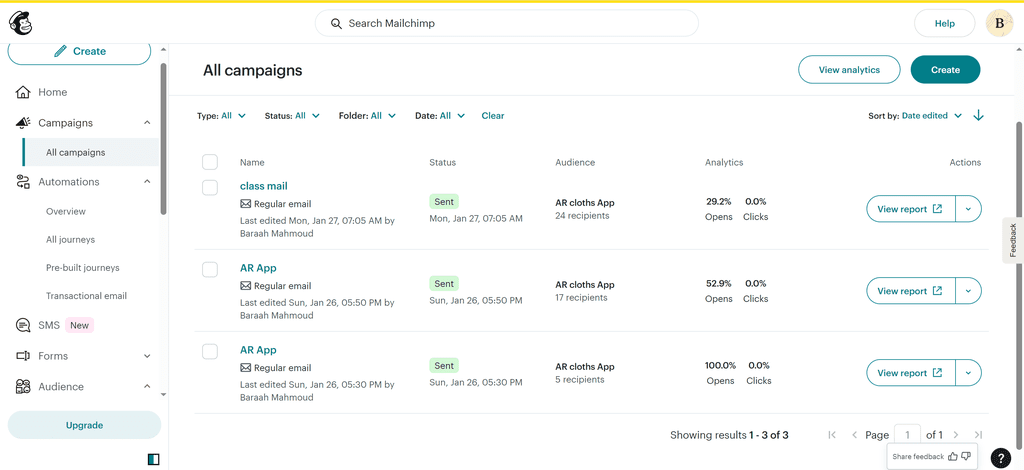View report for class mail
This screenshot has height=470, width=1024.
[911, 209]
